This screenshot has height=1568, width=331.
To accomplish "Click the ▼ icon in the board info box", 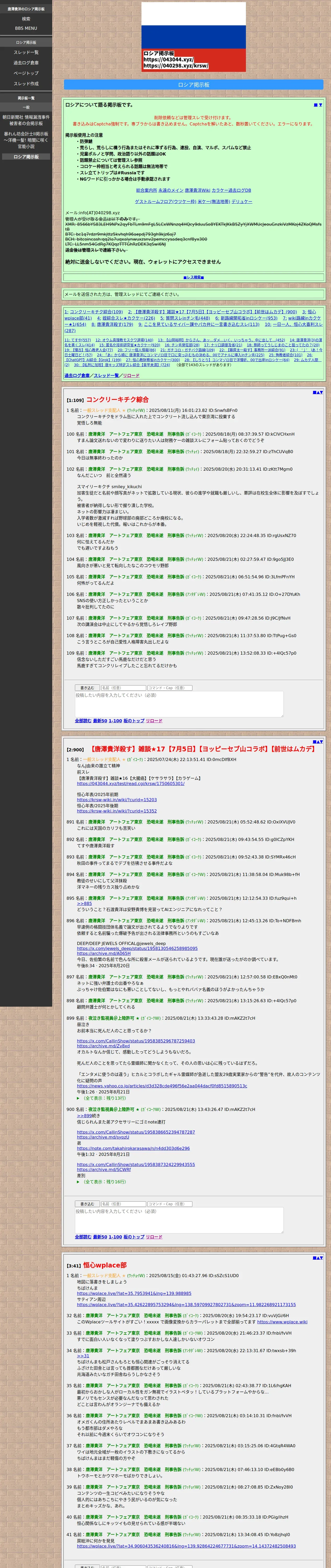I will [320, 105].
